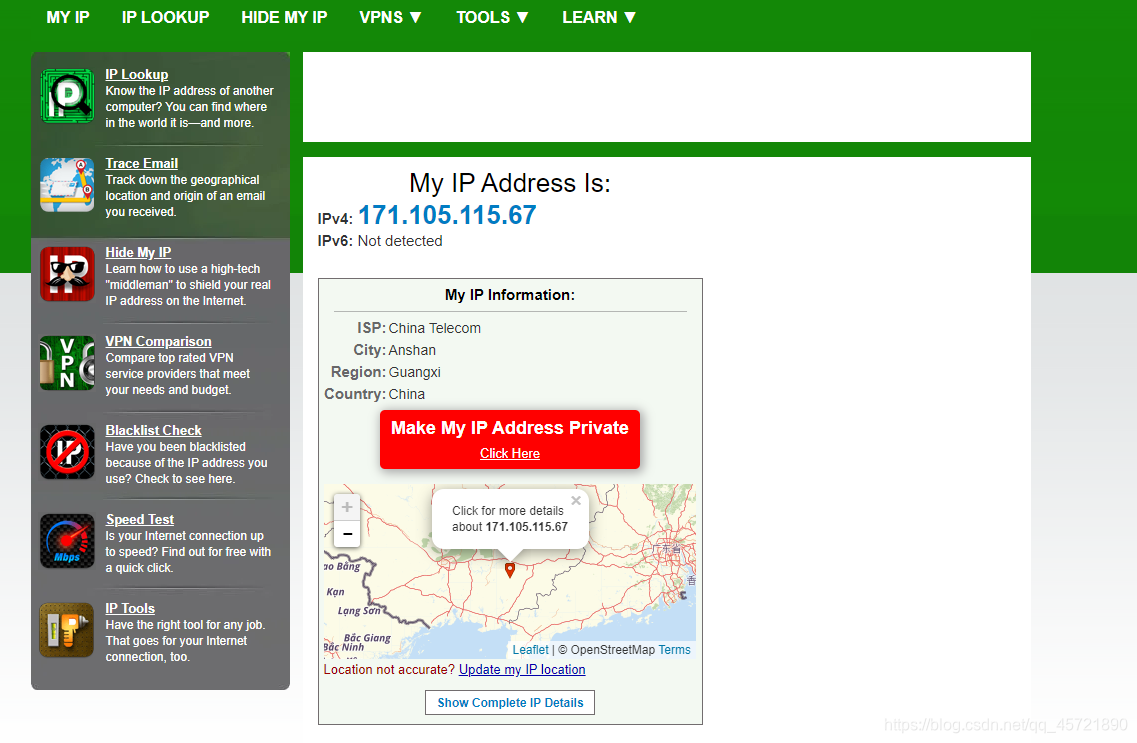The height and width of the screenshot is (743, 1137).
Task: Click the IP Lookup magnifier icon
Action: [67, 96]
